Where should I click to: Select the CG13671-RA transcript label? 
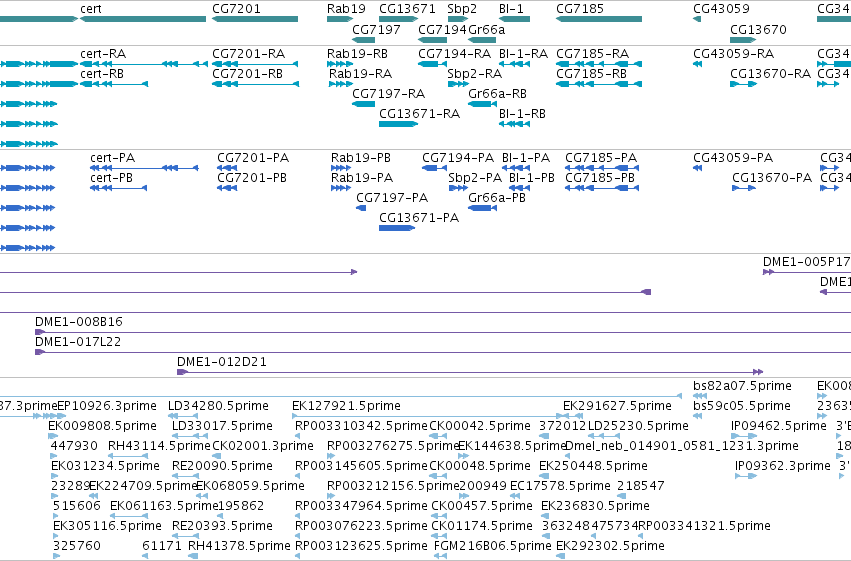tap(420, 114)
